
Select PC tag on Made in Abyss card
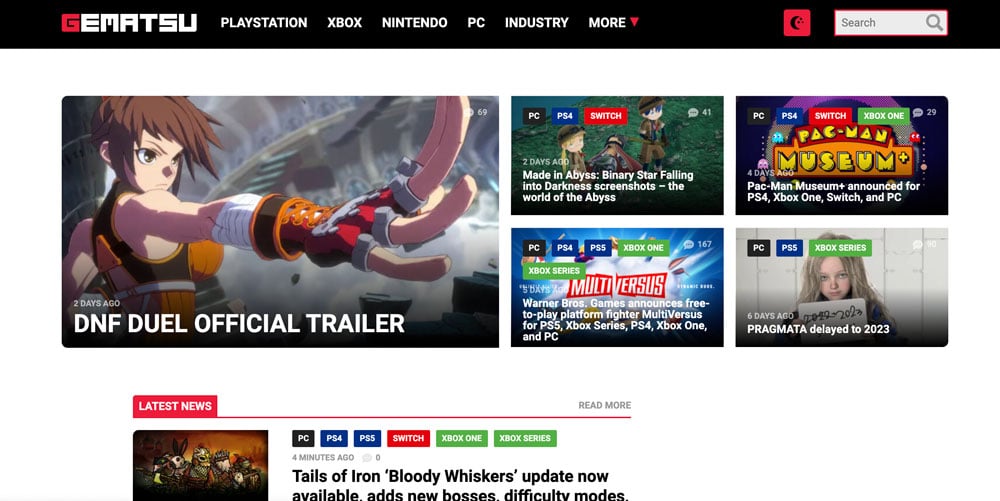coord(534,116)
